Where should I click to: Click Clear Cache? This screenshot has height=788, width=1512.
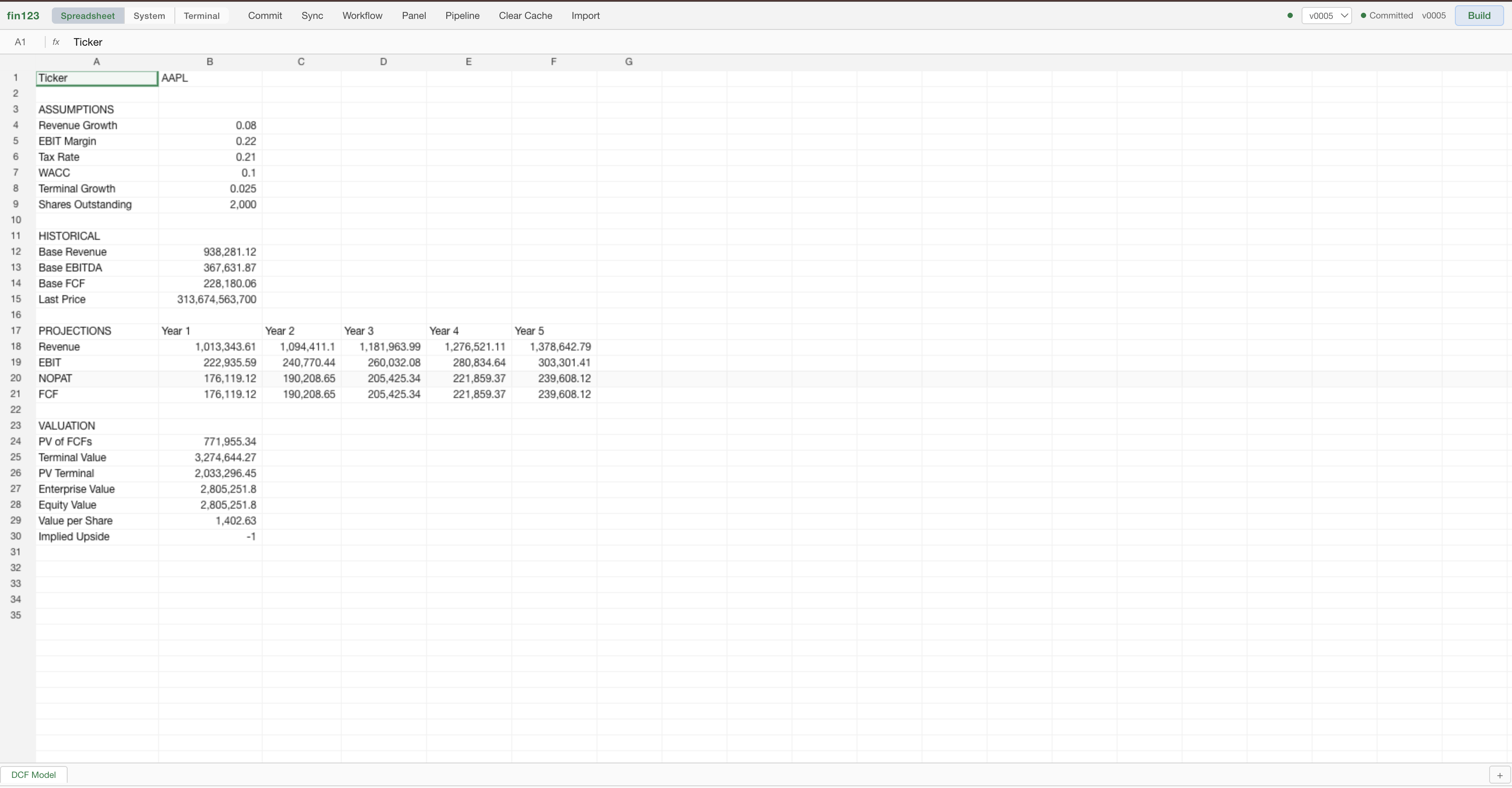[x=525, y=15]
